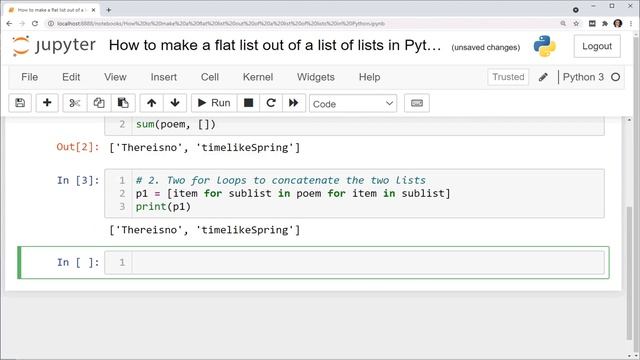Select the flat list notebook browser tab
Image resolution: width=640 pixels, height=360 pixels.
coord(51,10)
